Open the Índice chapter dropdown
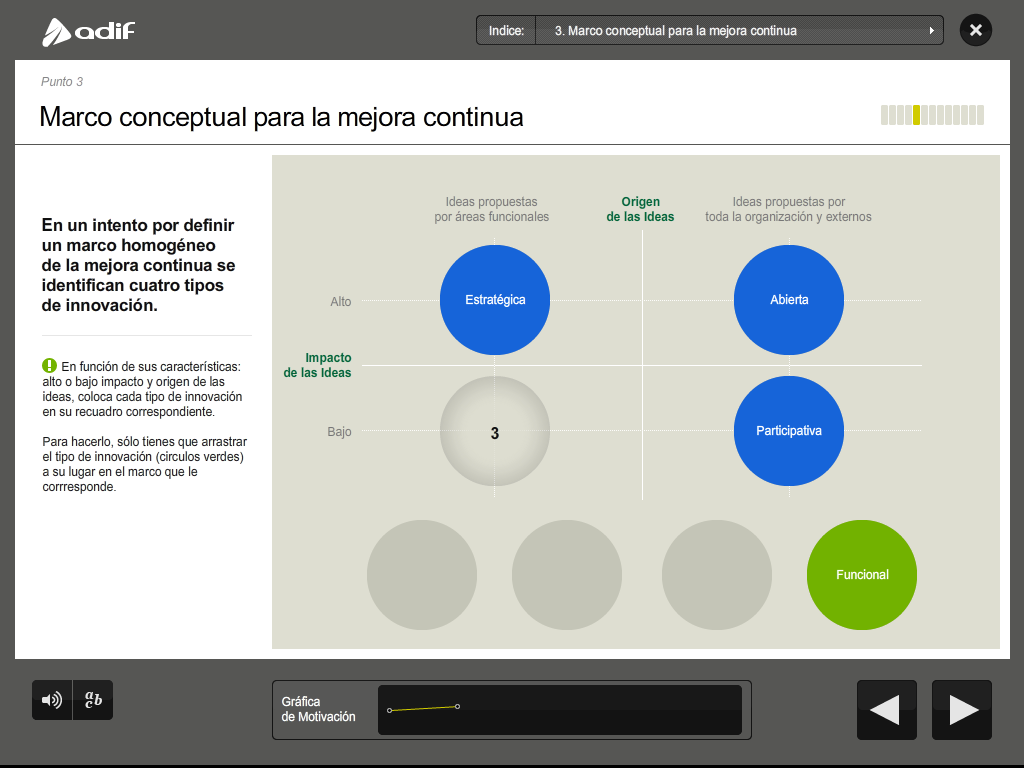 pyautogui.click(x=740, y=30)
